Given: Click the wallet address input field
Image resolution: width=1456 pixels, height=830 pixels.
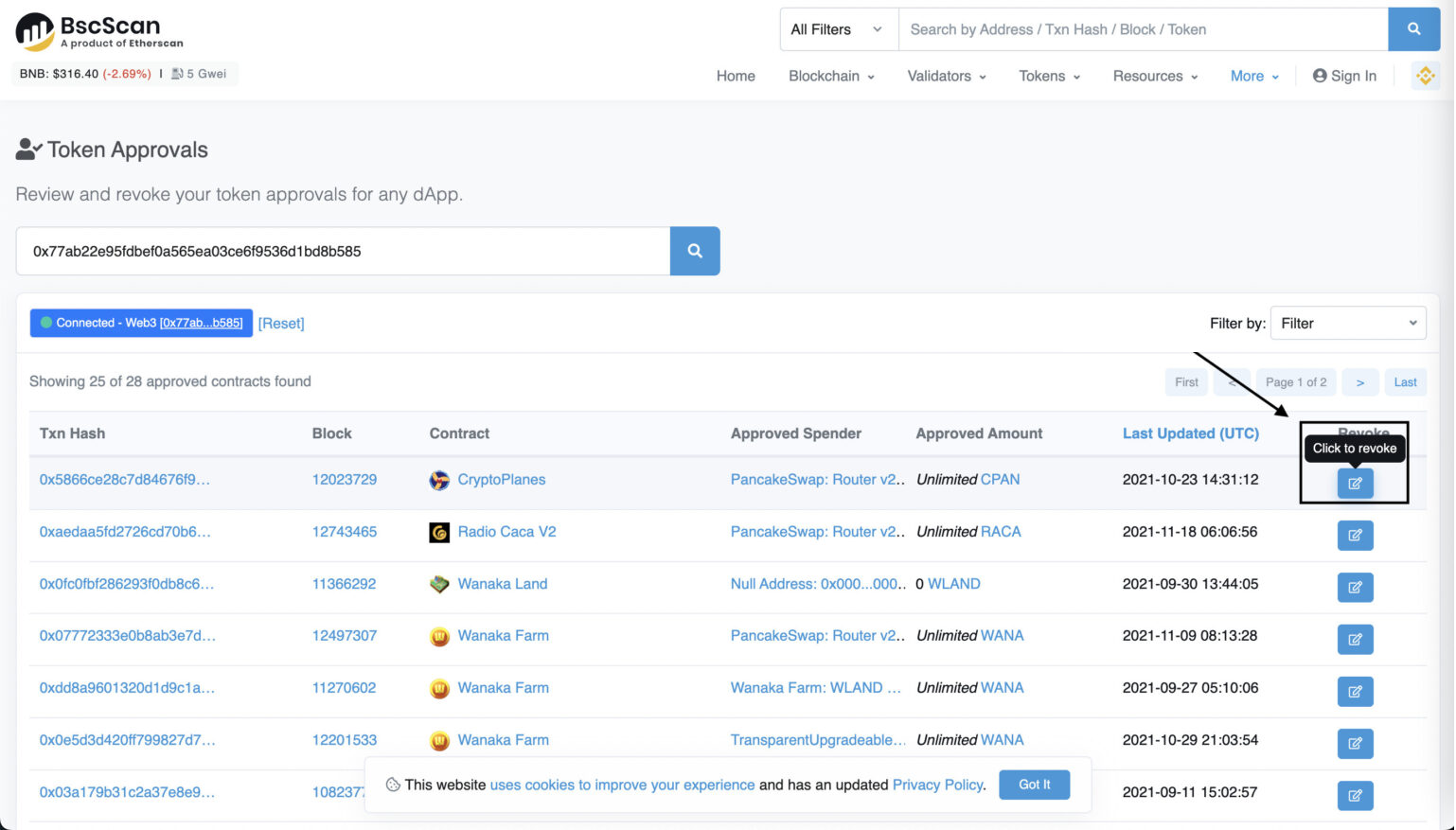Looking at the screenshot, I should click(343, 251).
